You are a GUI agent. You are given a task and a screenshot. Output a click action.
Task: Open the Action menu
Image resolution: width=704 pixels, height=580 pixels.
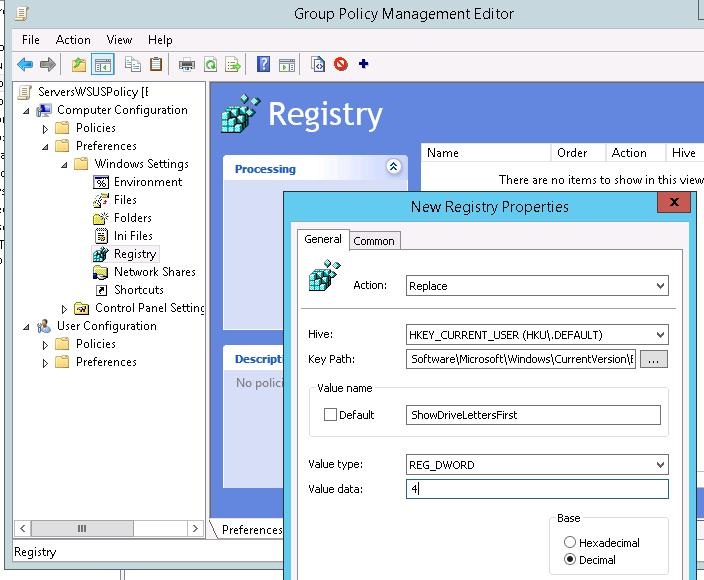73,40
